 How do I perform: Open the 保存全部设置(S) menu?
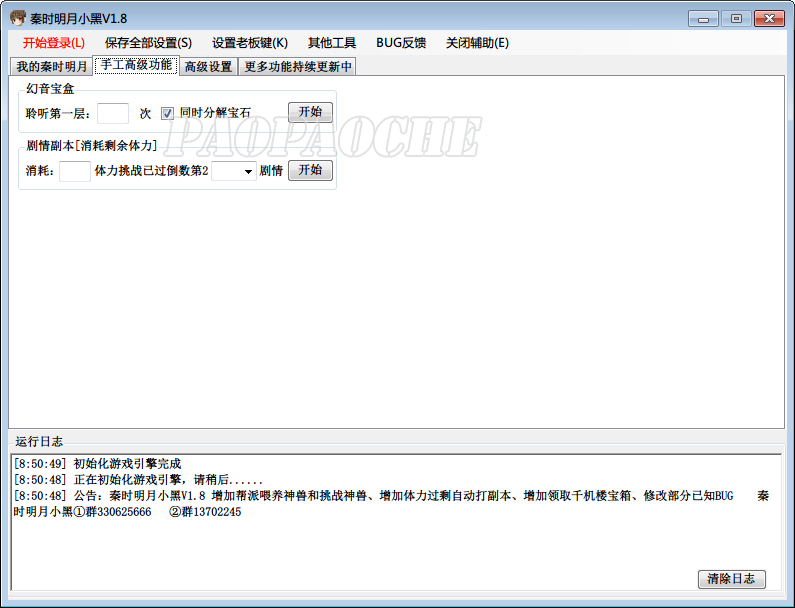148,43
